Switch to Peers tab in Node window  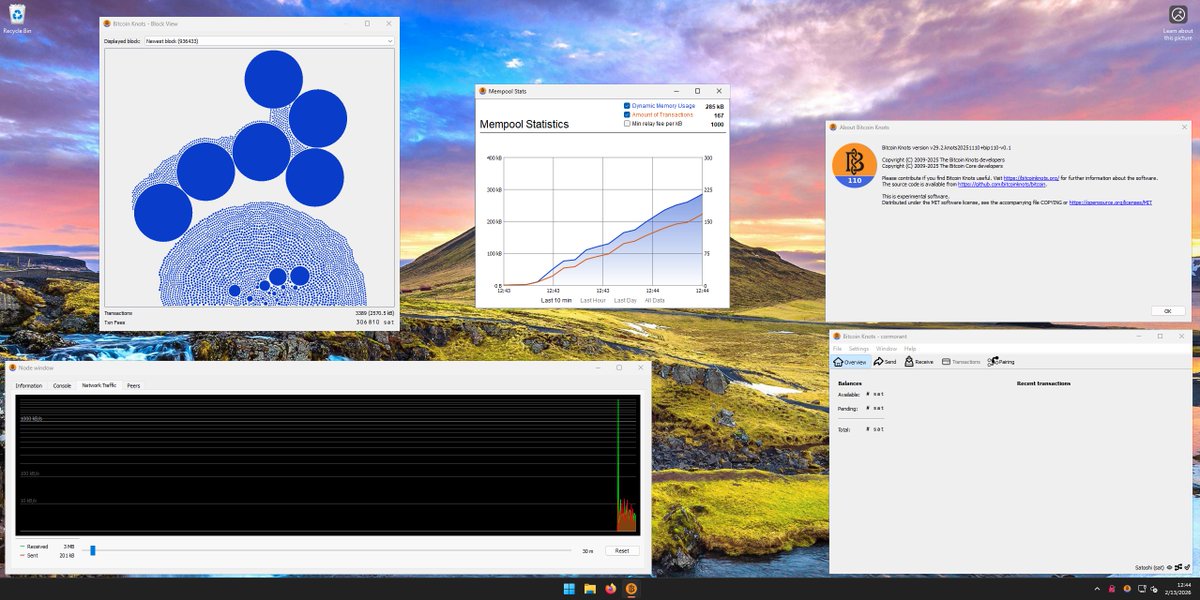[x=133, y=385]
